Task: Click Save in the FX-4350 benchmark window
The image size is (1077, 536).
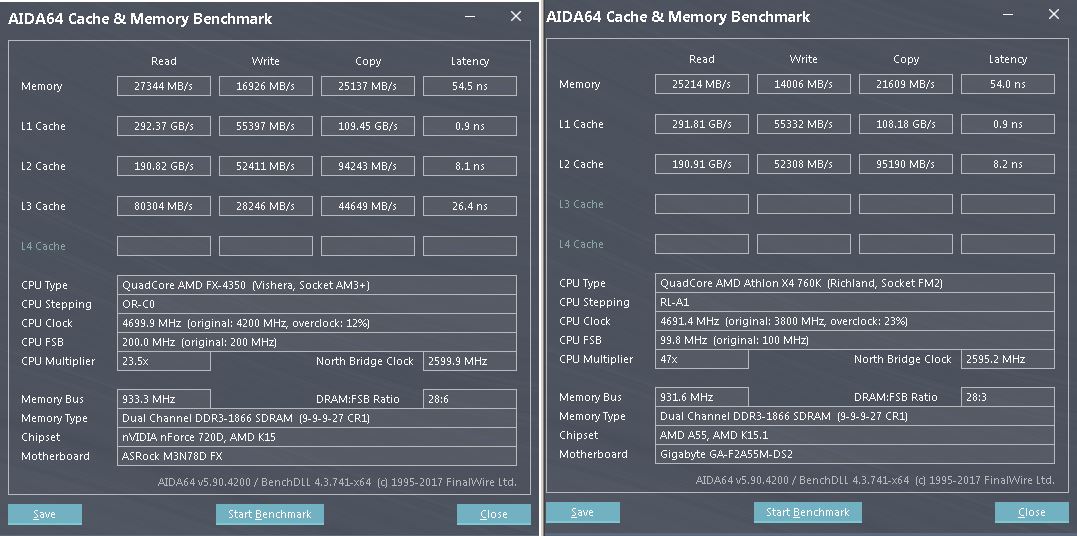Action: tap(45, 514)
